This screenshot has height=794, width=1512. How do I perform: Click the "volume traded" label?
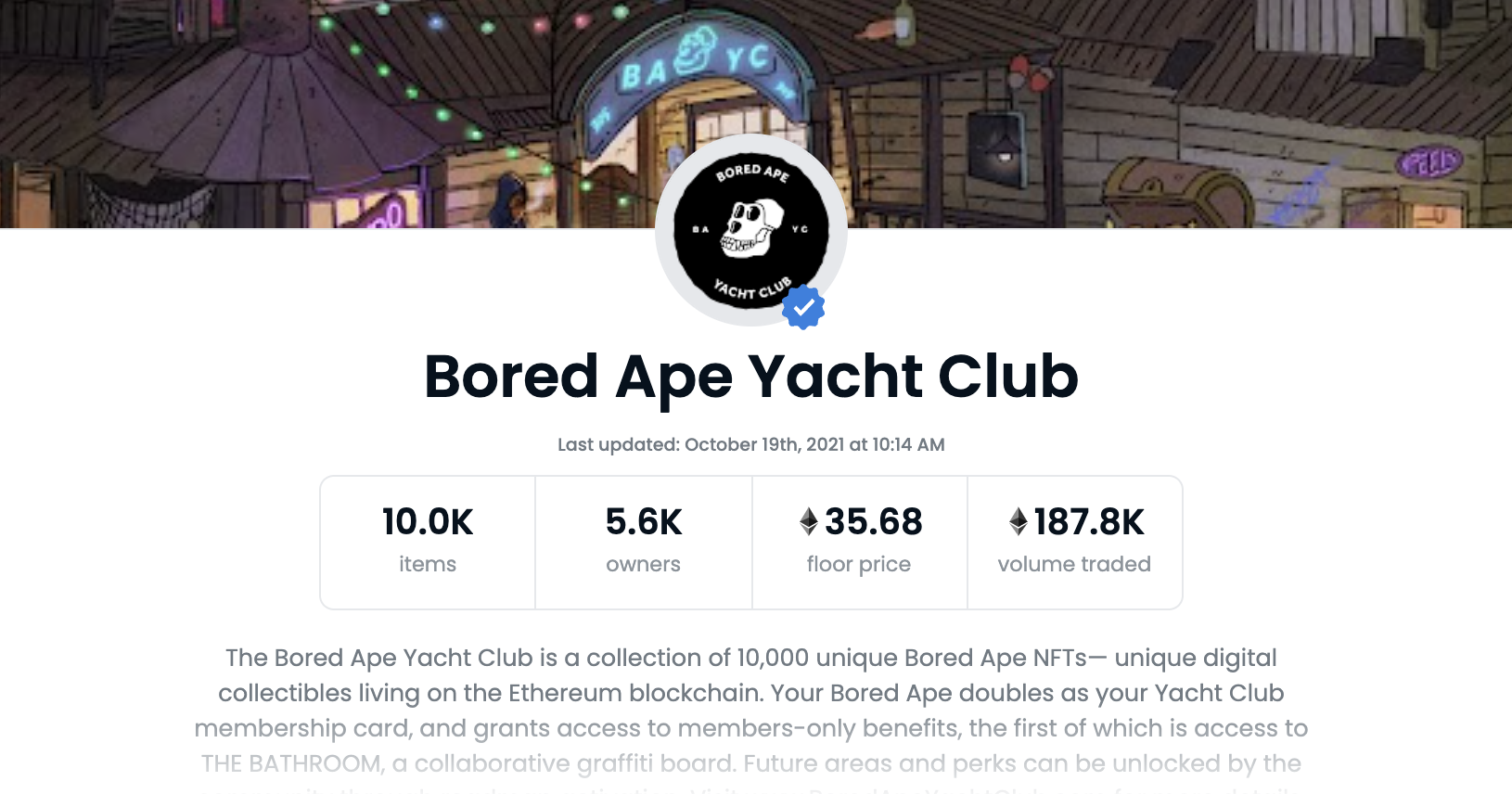point(1074,564)
